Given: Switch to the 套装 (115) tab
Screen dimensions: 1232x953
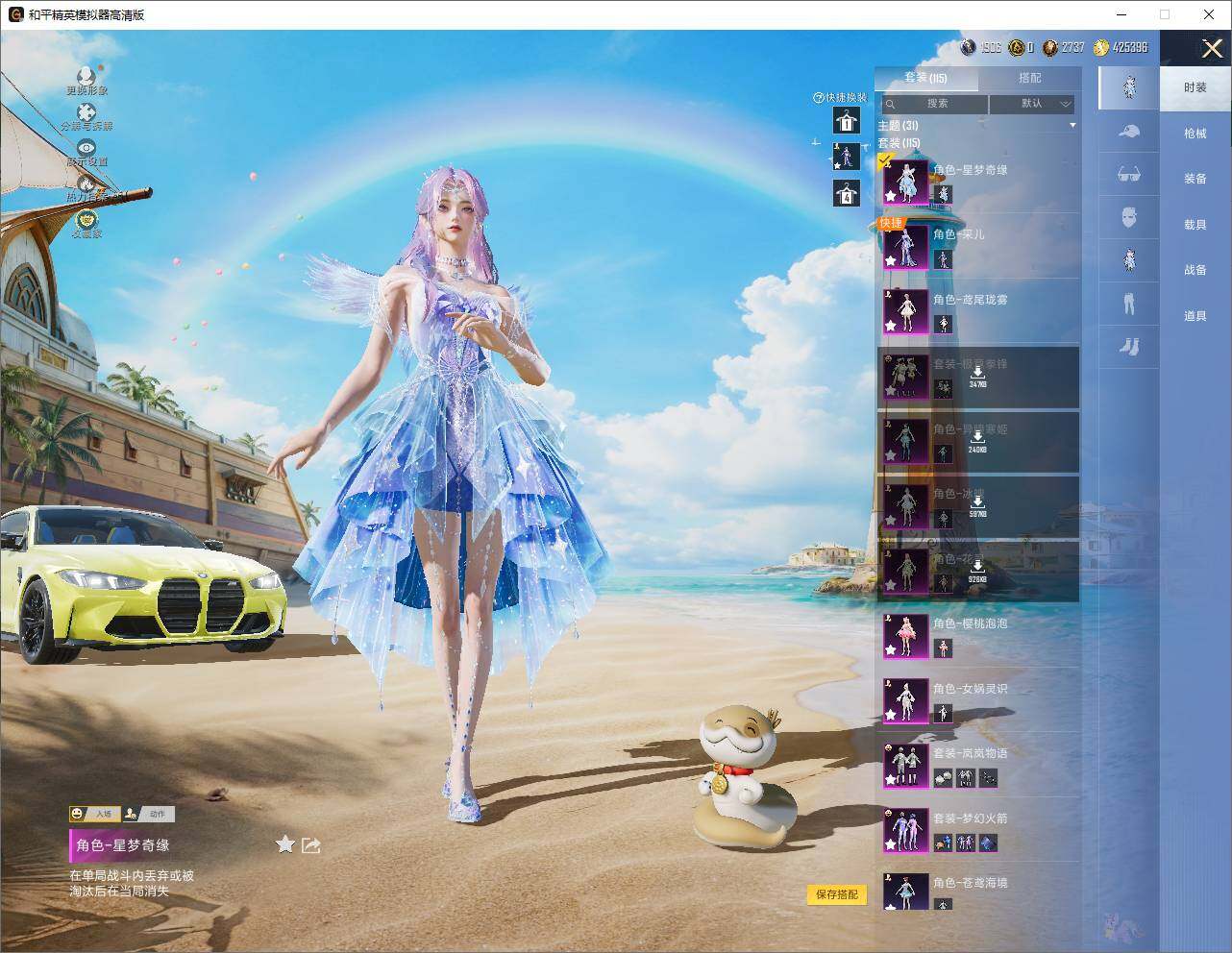Looking at the screenshot, I should pos(925,78).
